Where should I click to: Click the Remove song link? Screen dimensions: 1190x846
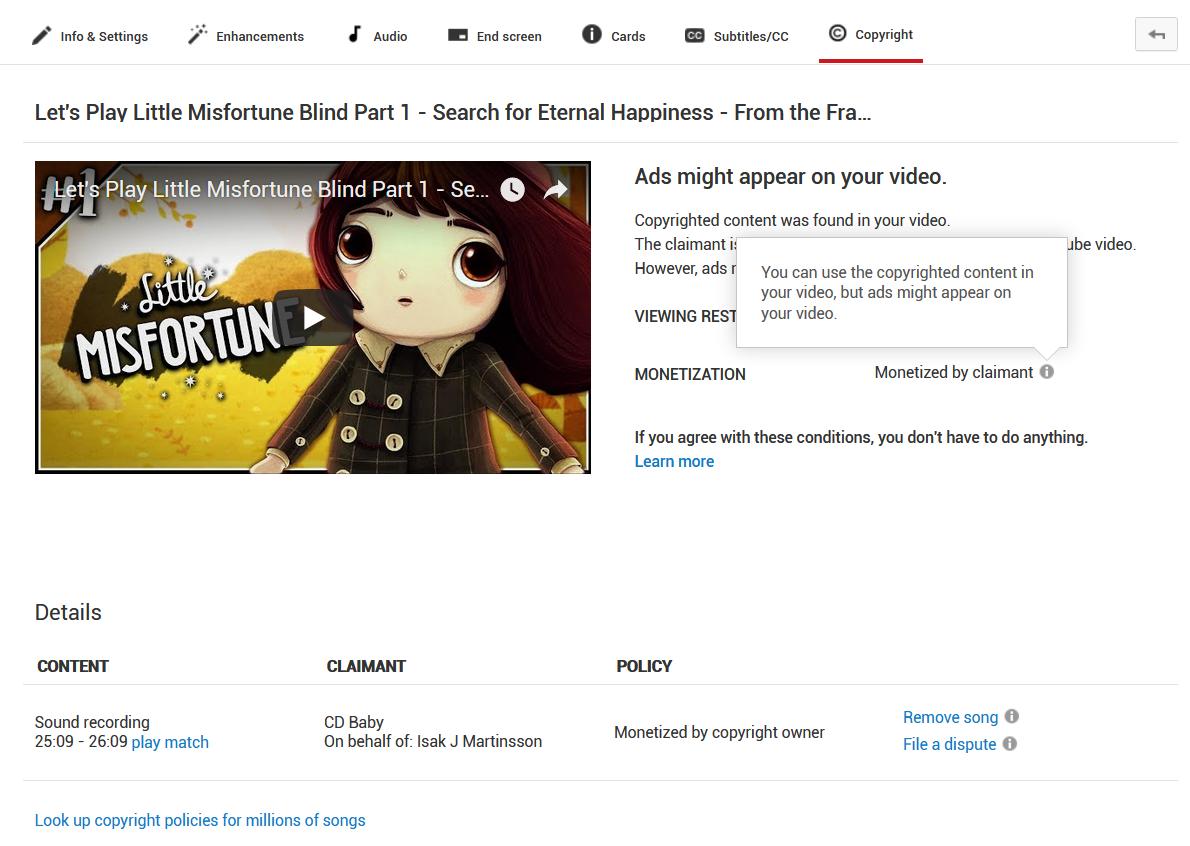coord(950,717)
